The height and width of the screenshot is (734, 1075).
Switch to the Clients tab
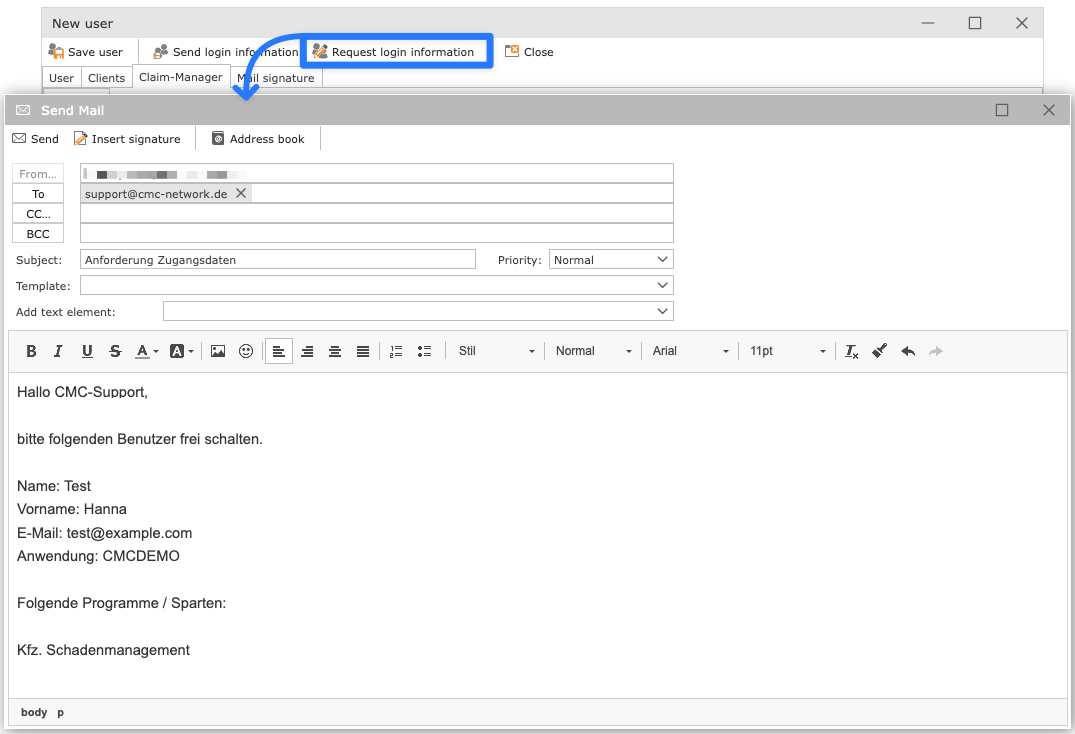click(106, 78)
